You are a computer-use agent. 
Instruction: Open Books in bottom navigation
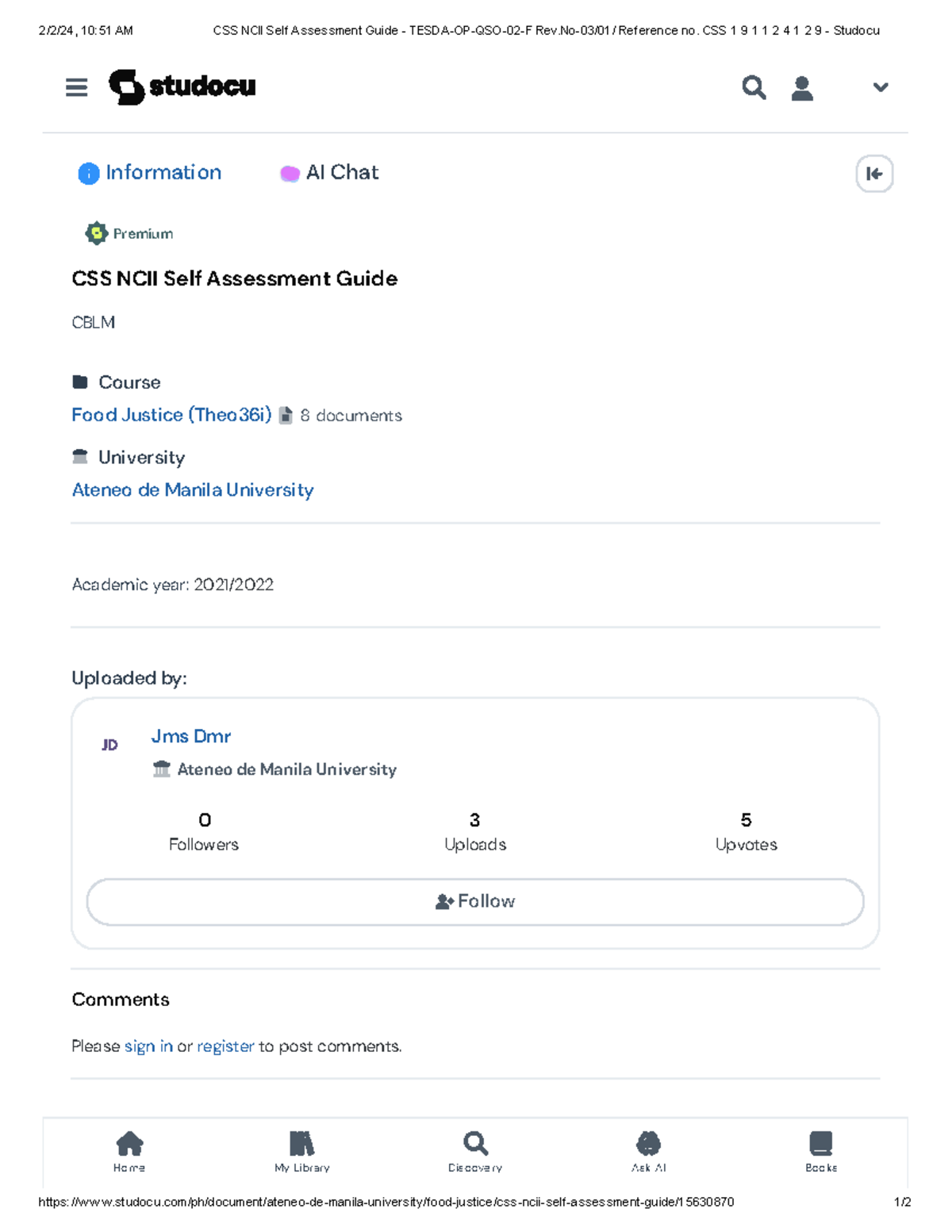pos(821,1151)
